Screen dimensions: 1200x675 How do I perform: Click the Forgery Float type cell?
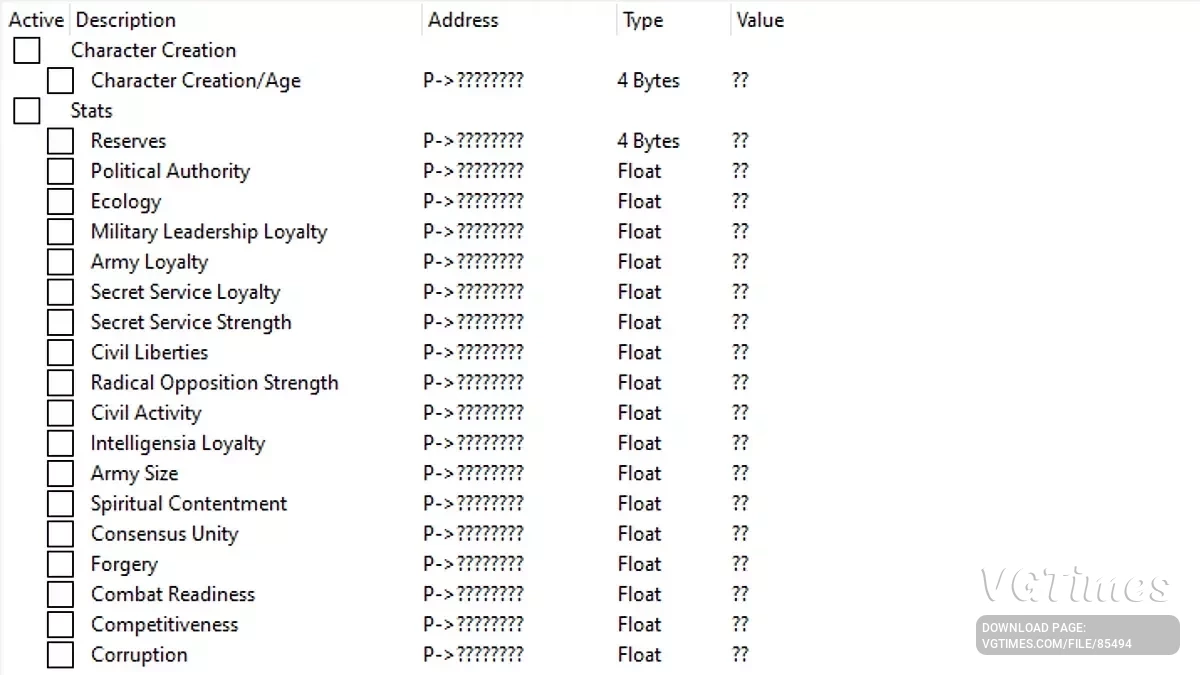pos(639,564)
